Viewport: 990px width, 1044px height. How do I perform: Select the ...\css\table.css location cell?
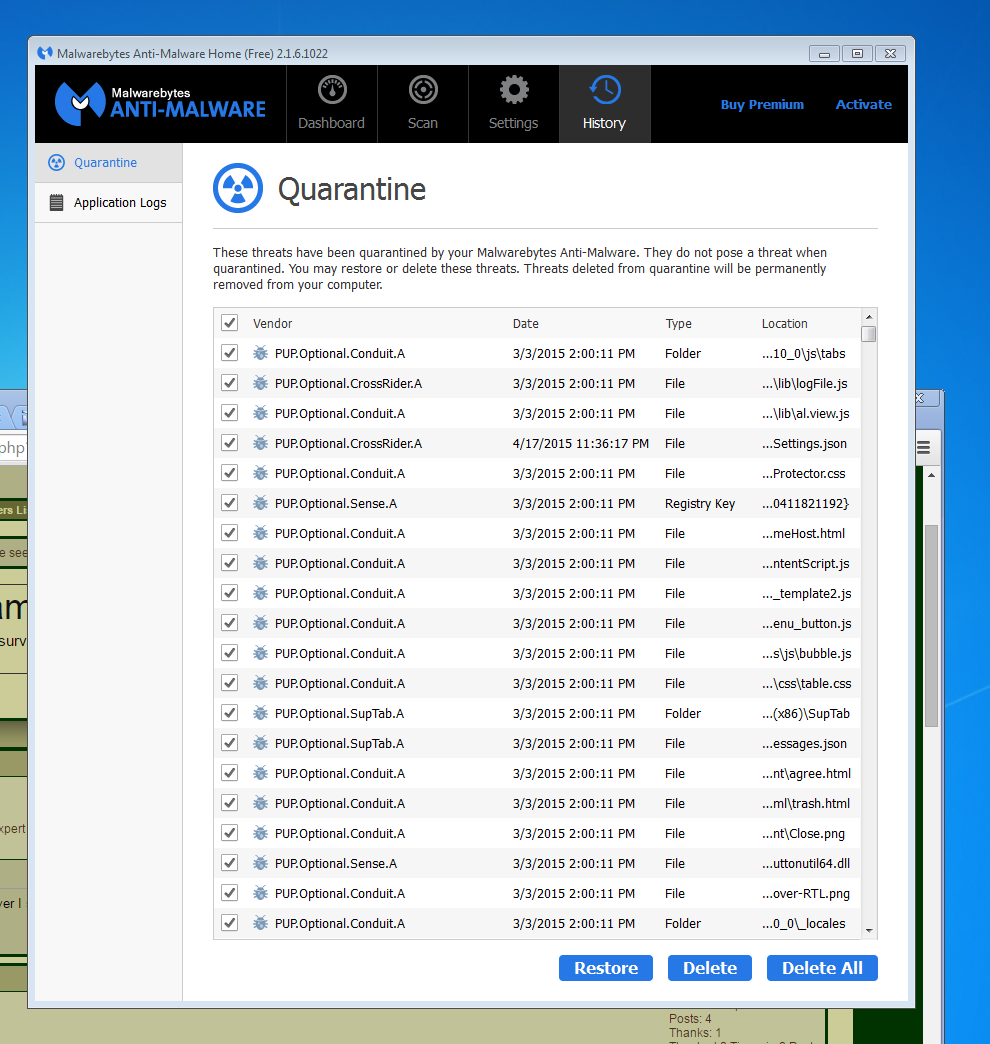pyautogui.click(x=806, y=683)
